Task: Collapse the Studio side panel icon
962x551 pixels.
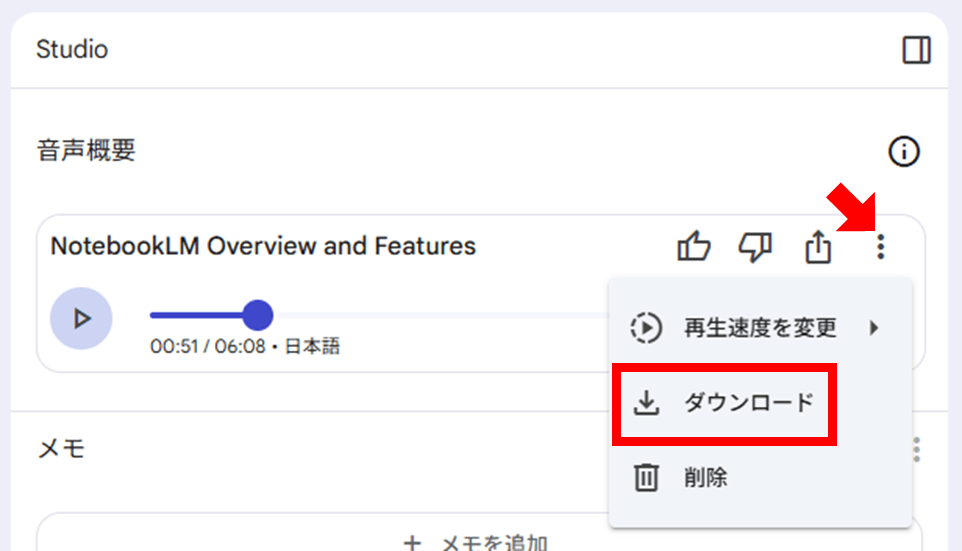Action: (x=916, y=50)
